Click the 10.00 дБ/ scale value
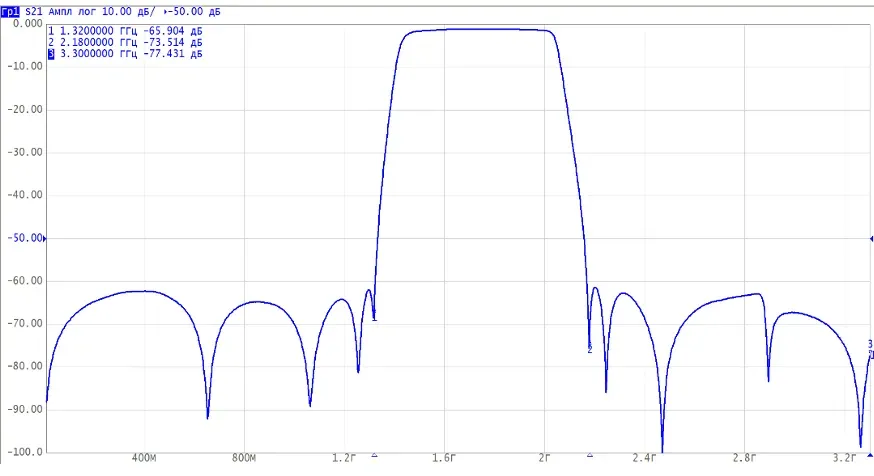874x476 pixels. (x=129, y=12)
